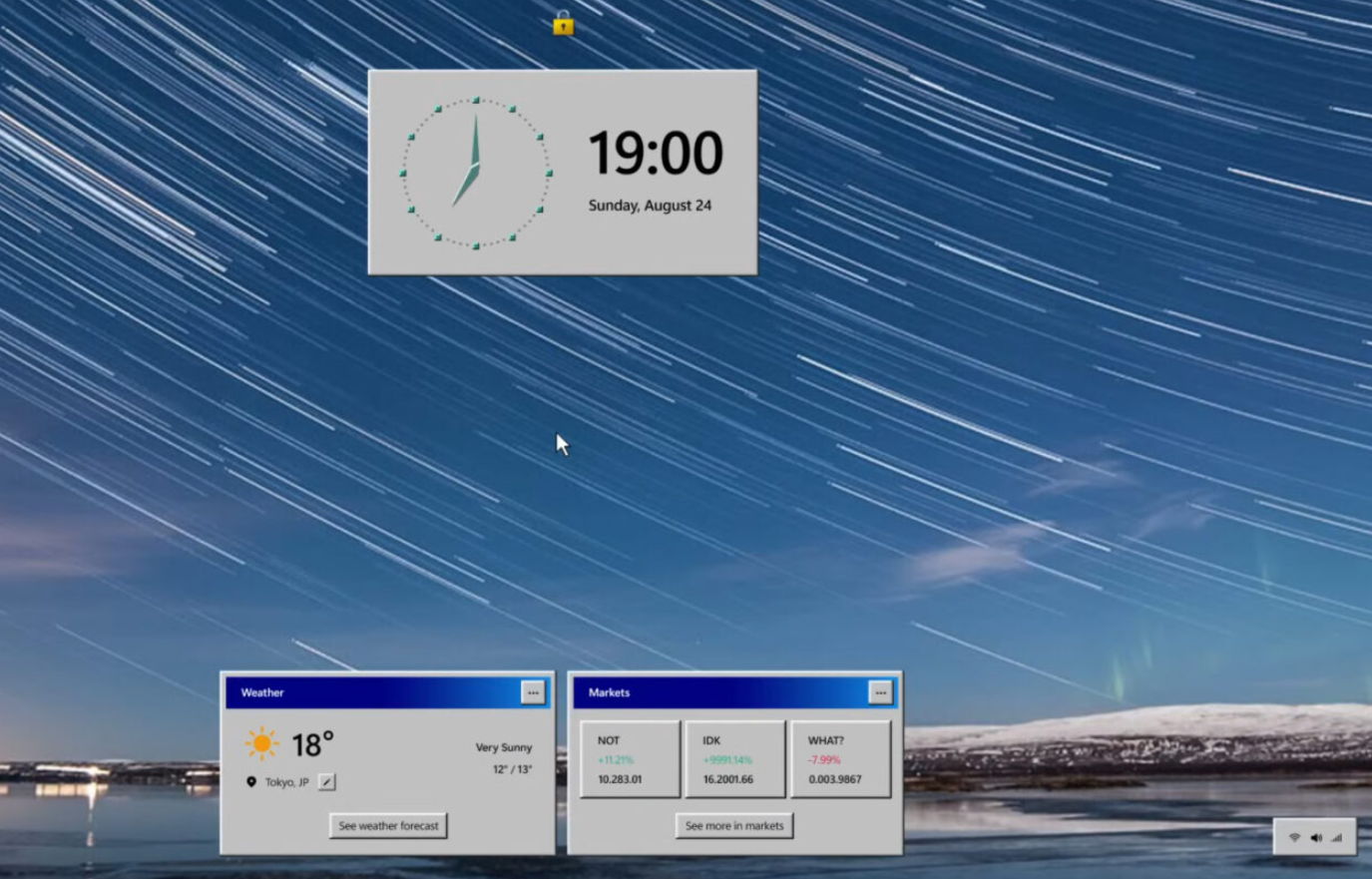Click the location pin icon
Image resolution: width=1372 pixels, height=879 pixels.
[x=251, y=782]
